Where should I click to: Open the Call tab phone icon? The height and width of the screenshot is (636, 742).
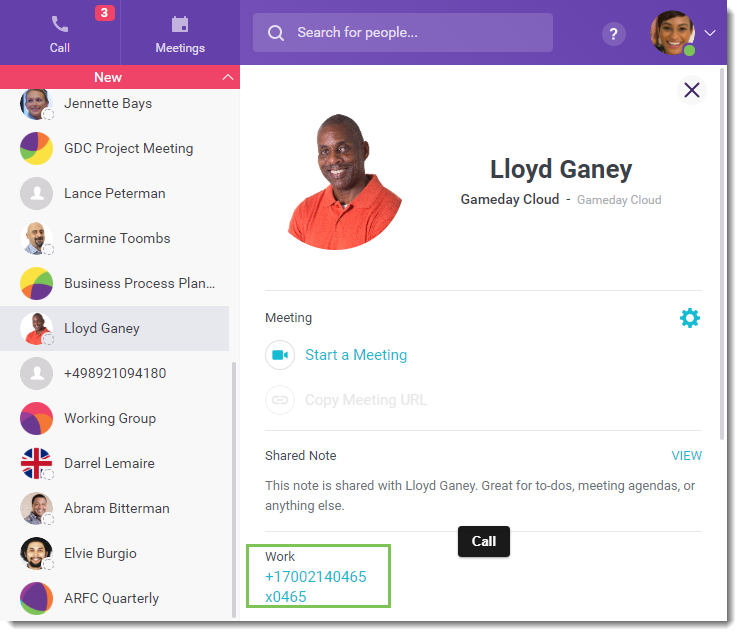(x=60, y=24)
